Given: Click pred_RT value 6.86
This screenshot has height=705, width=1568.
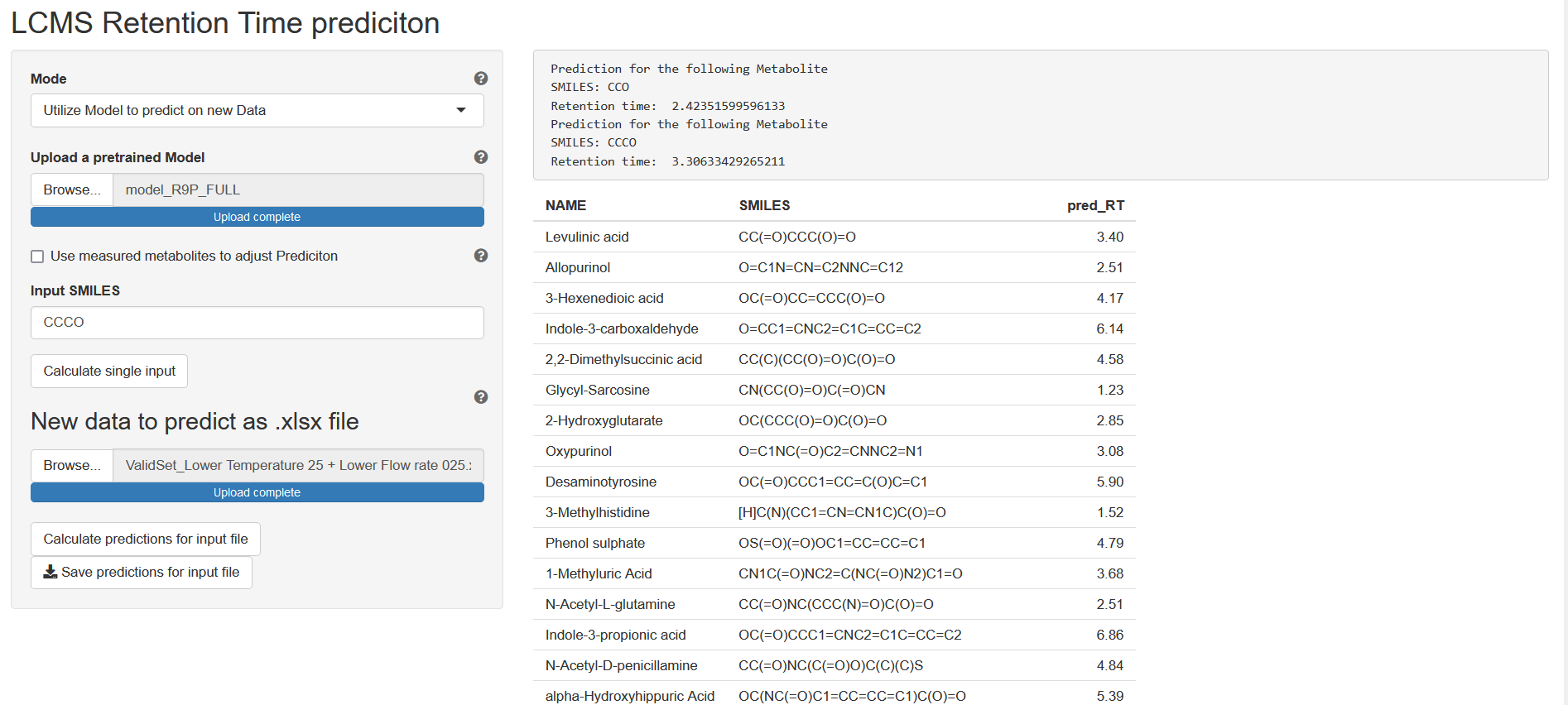Looking at the screenshot, I should tap(1110, 635).
